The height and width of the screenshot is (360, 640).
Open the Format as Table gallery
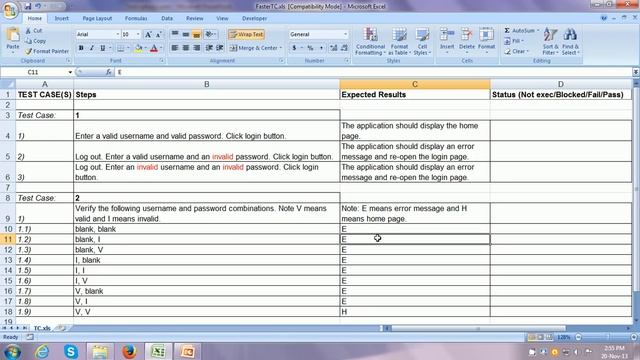pos(399,41)
